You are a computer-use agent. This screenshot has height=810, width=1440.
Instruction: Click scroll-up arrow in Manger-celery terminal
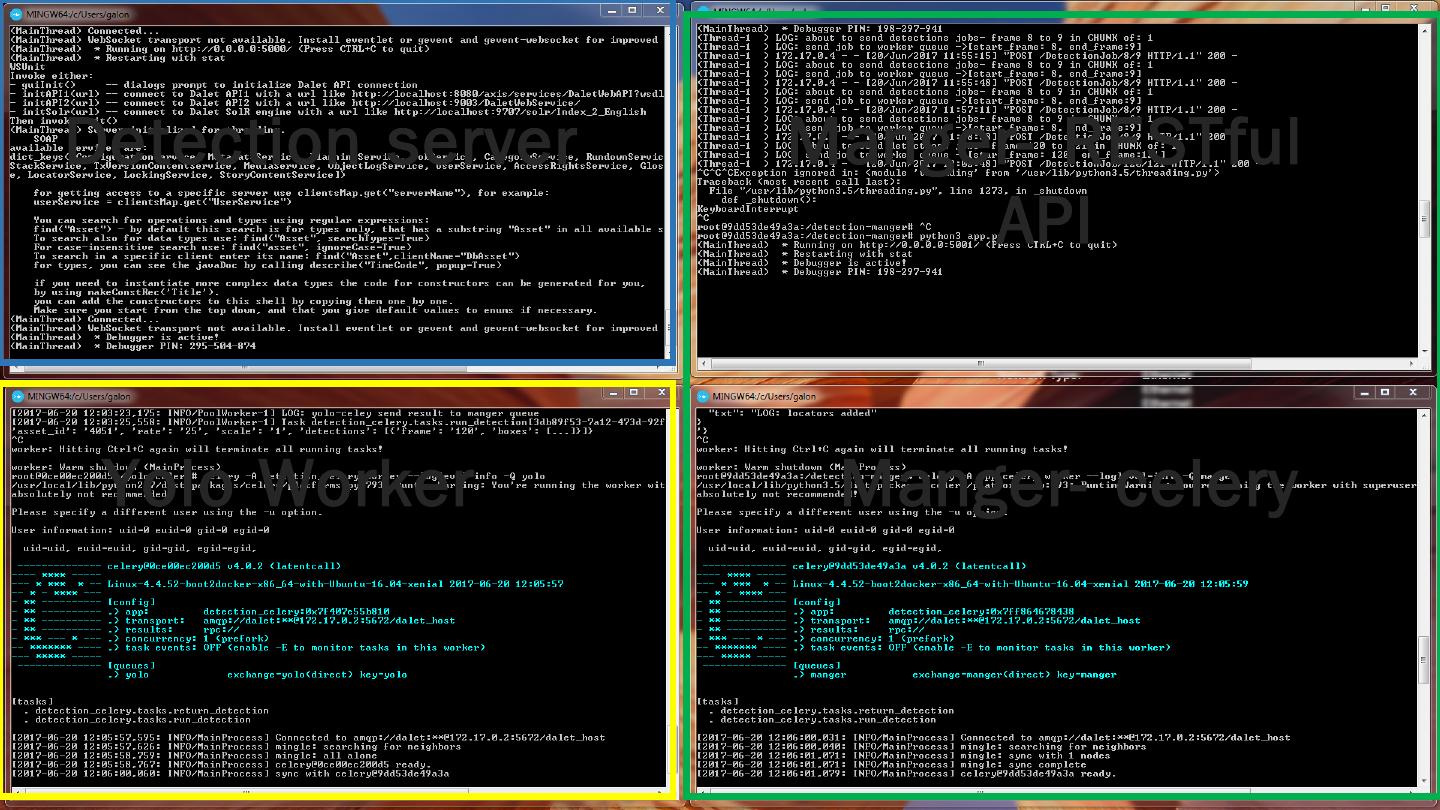tap(1424, 414)
